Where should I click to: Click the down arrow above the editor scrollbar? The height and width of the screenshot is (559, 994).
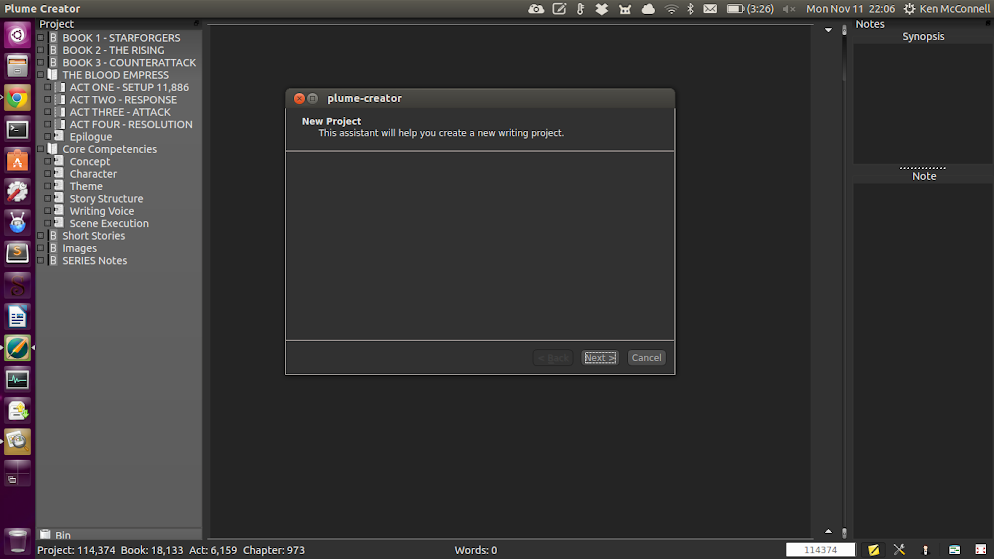click(828, 30)
